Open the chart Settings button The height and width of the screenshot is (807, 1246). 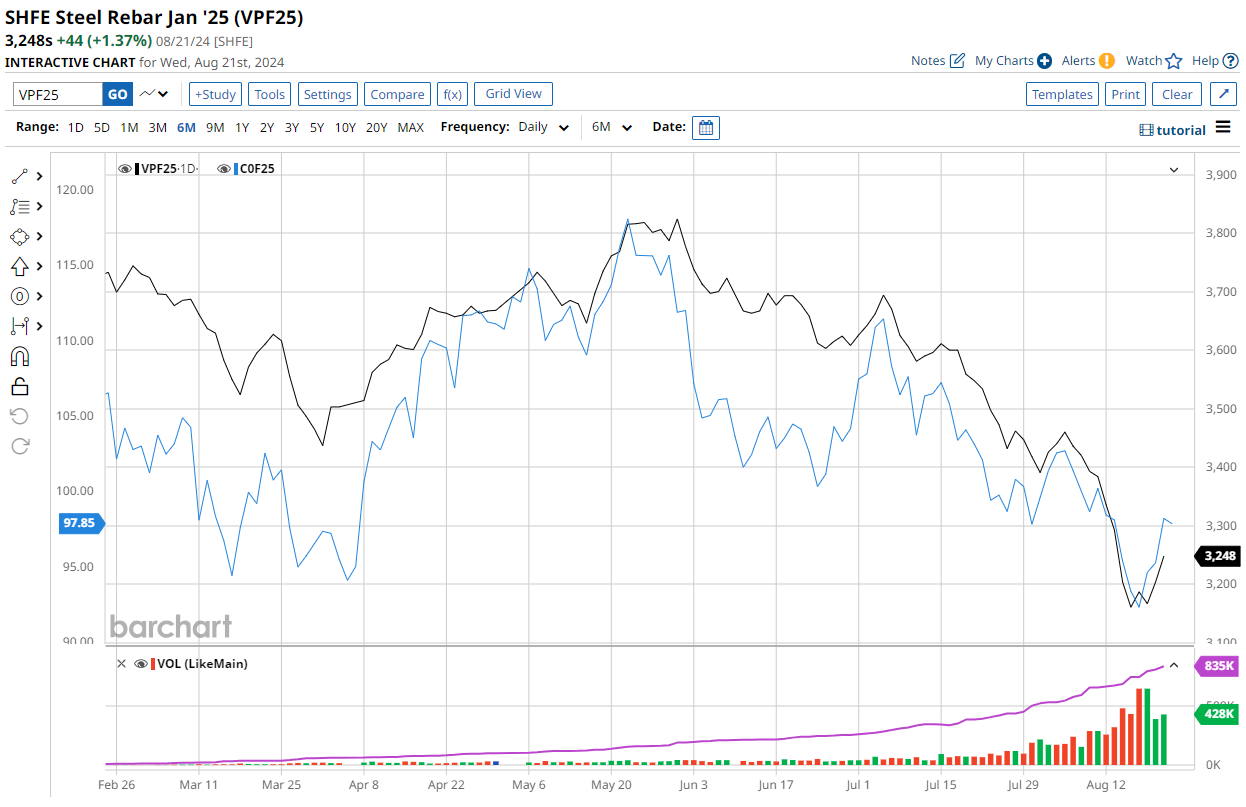point(327,94)
